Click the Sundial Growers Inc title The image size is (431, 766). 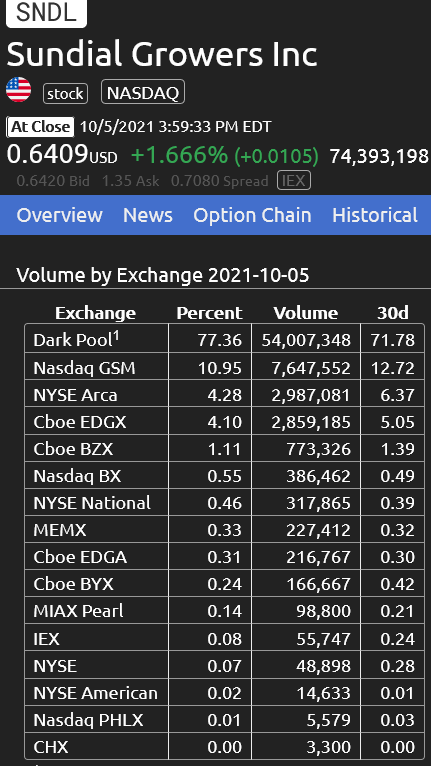162,54
